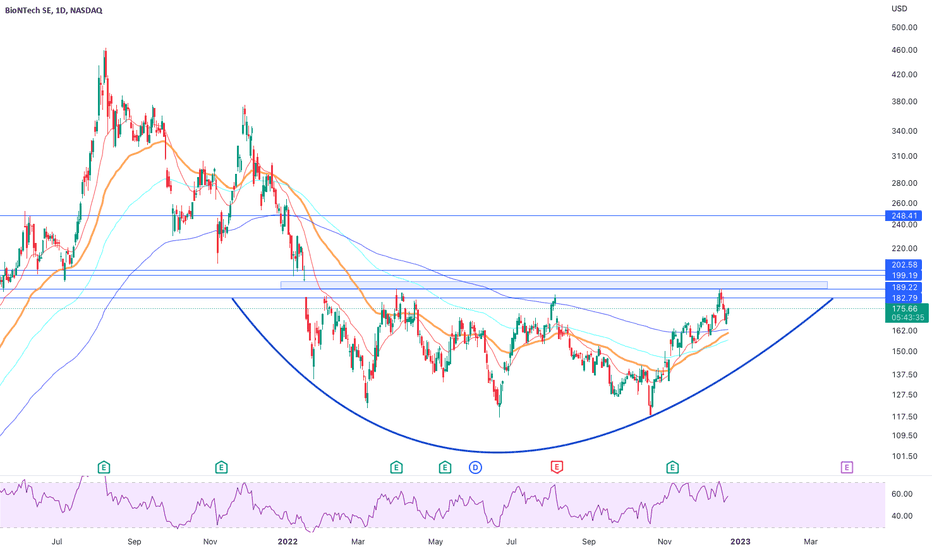
Task: Select the blue rounded-bottom curve drawing
Action: [499, 452]
